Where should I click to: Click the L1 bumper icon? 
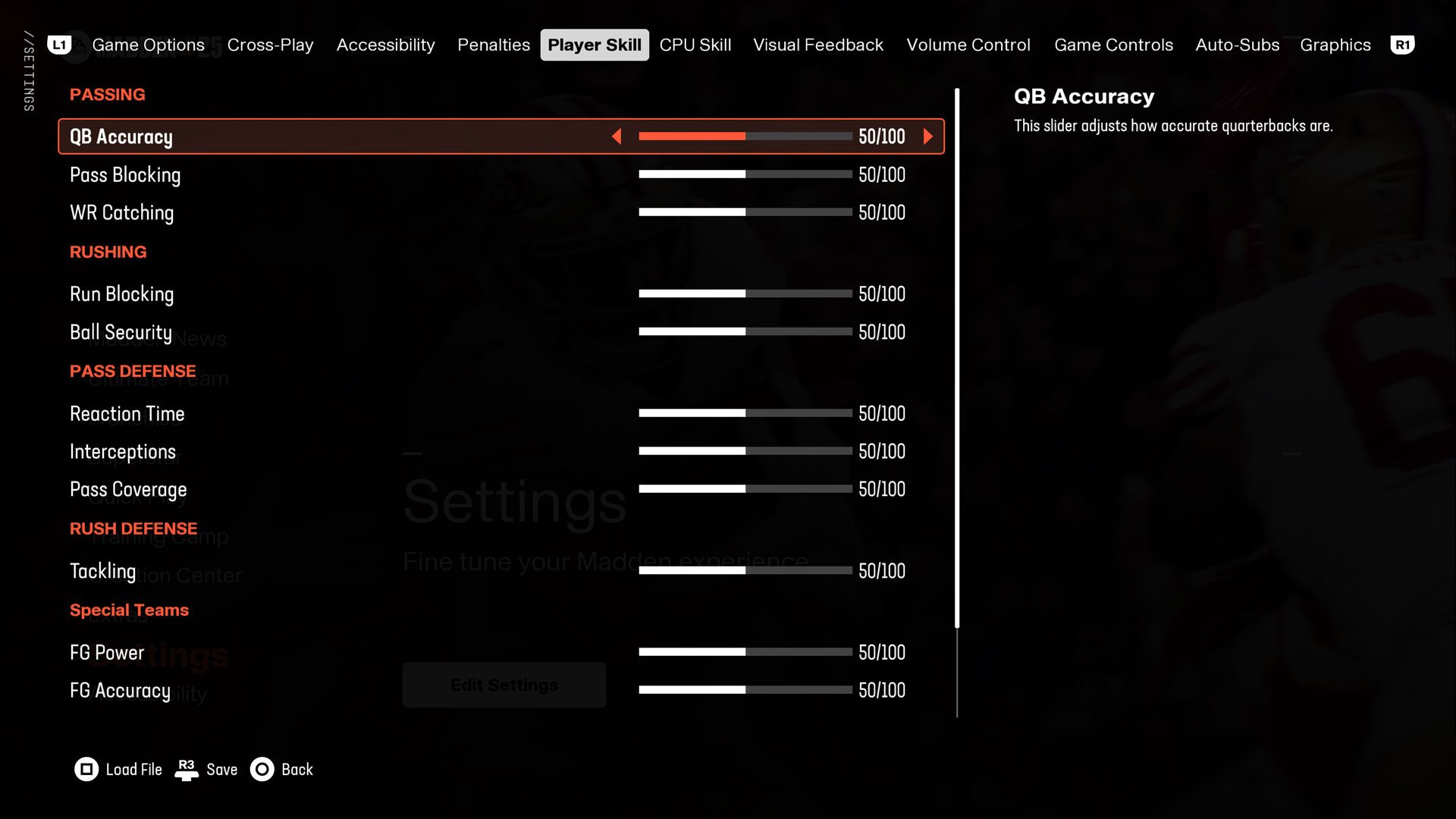[61, 44]
